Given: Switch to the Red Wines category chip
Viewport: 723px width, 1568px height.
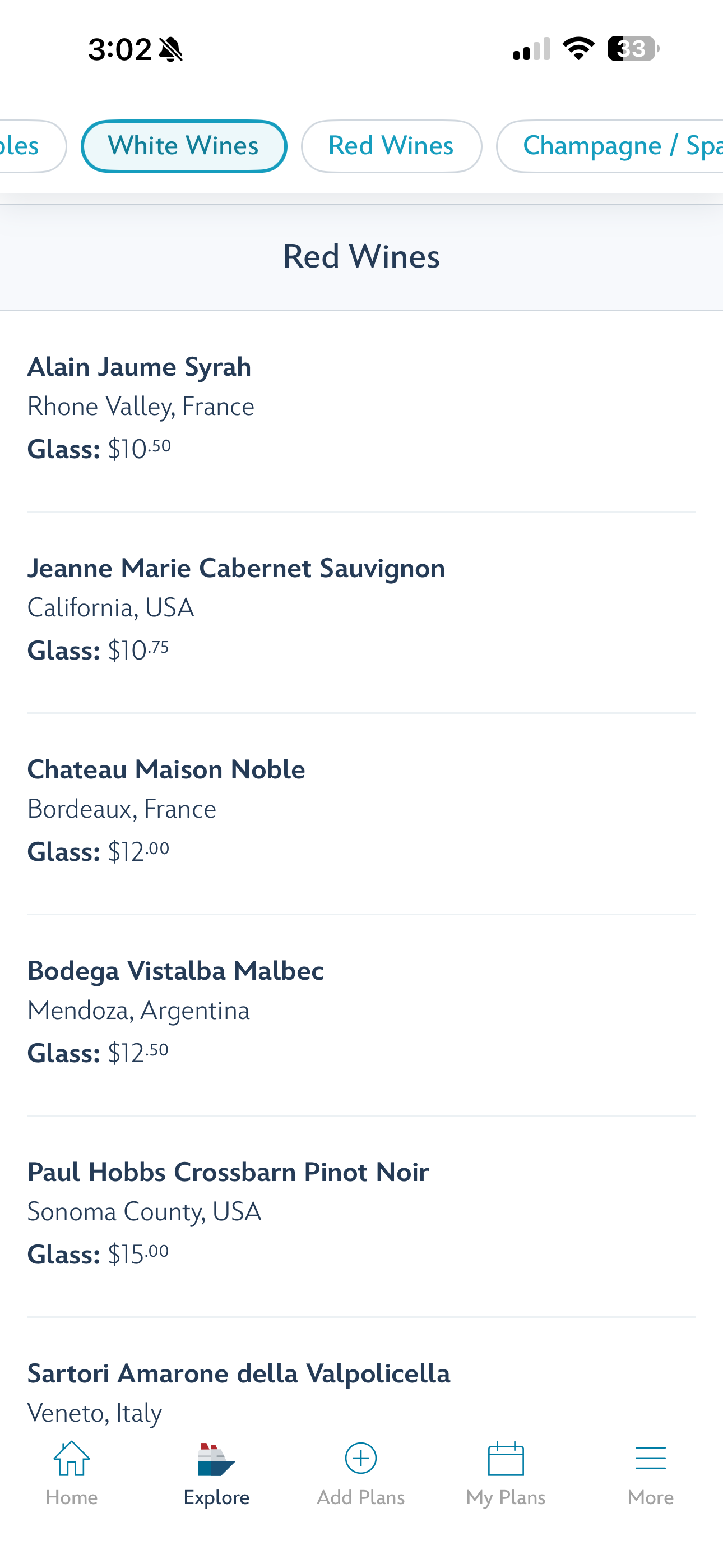Looking at the screenshot, I should coord(391,147).
